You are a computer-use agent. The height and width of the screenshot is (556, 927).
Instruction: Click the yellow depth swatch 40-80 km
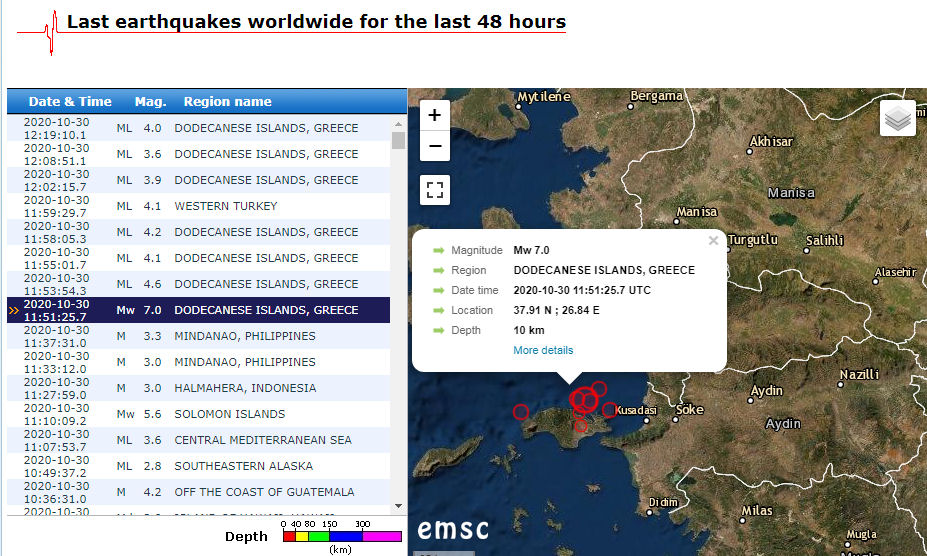302,536
